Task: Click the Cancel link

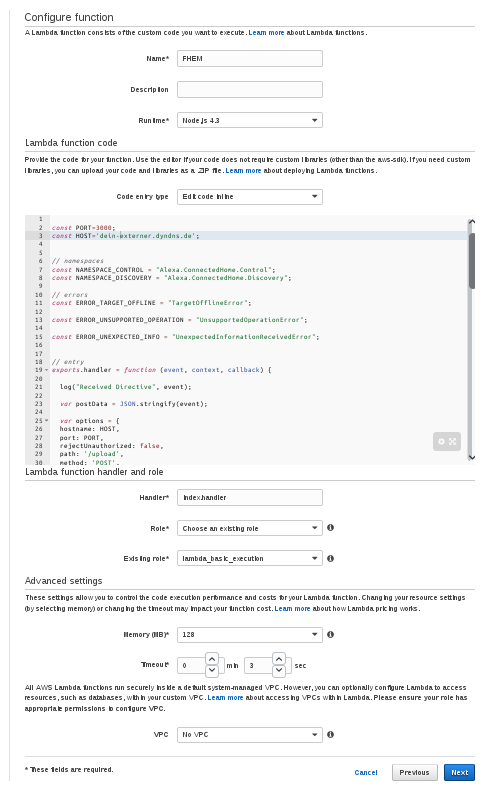Action: 366,772
